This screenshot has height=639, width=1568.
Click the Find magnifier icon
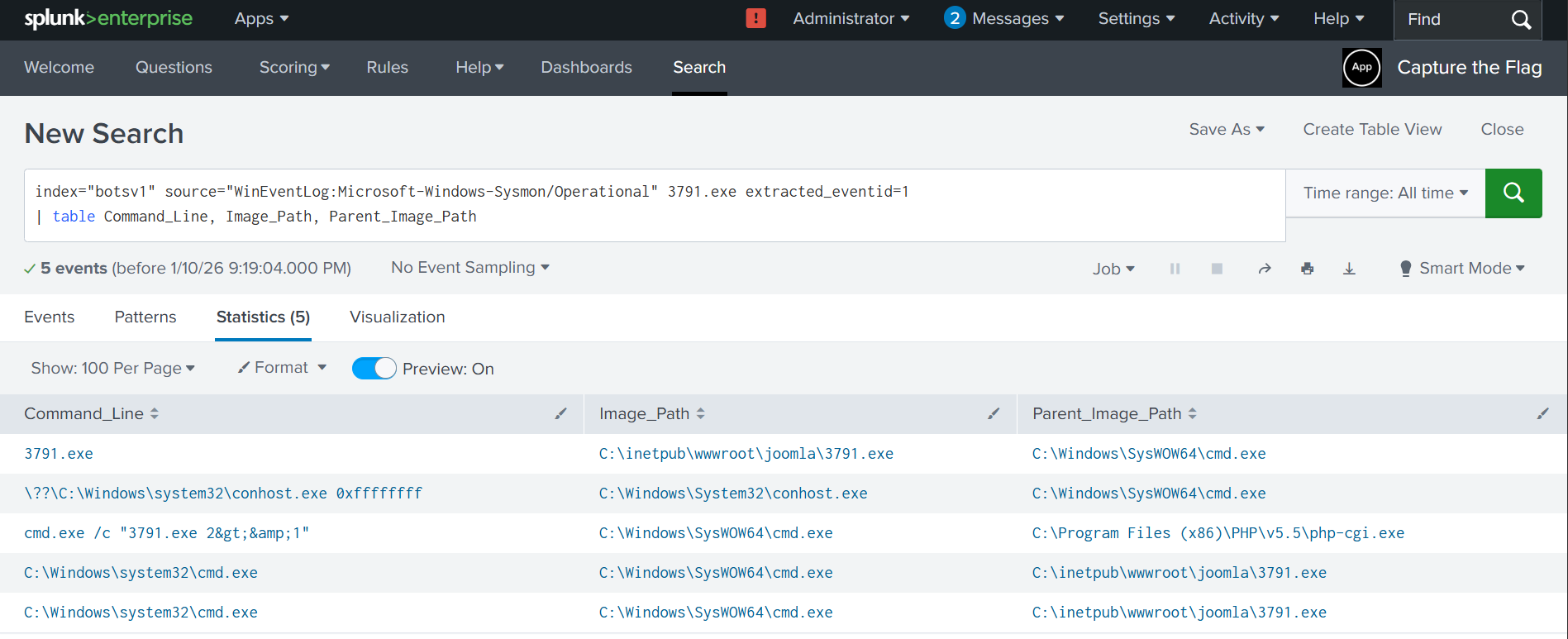pos(1521,19)
